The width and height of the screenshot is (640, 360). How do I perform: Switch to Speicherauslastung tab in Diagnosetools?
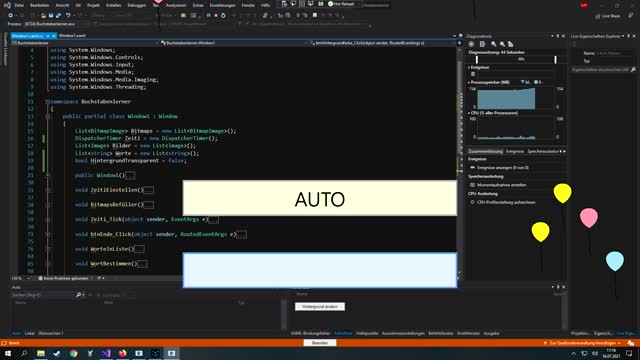point(542,151)
